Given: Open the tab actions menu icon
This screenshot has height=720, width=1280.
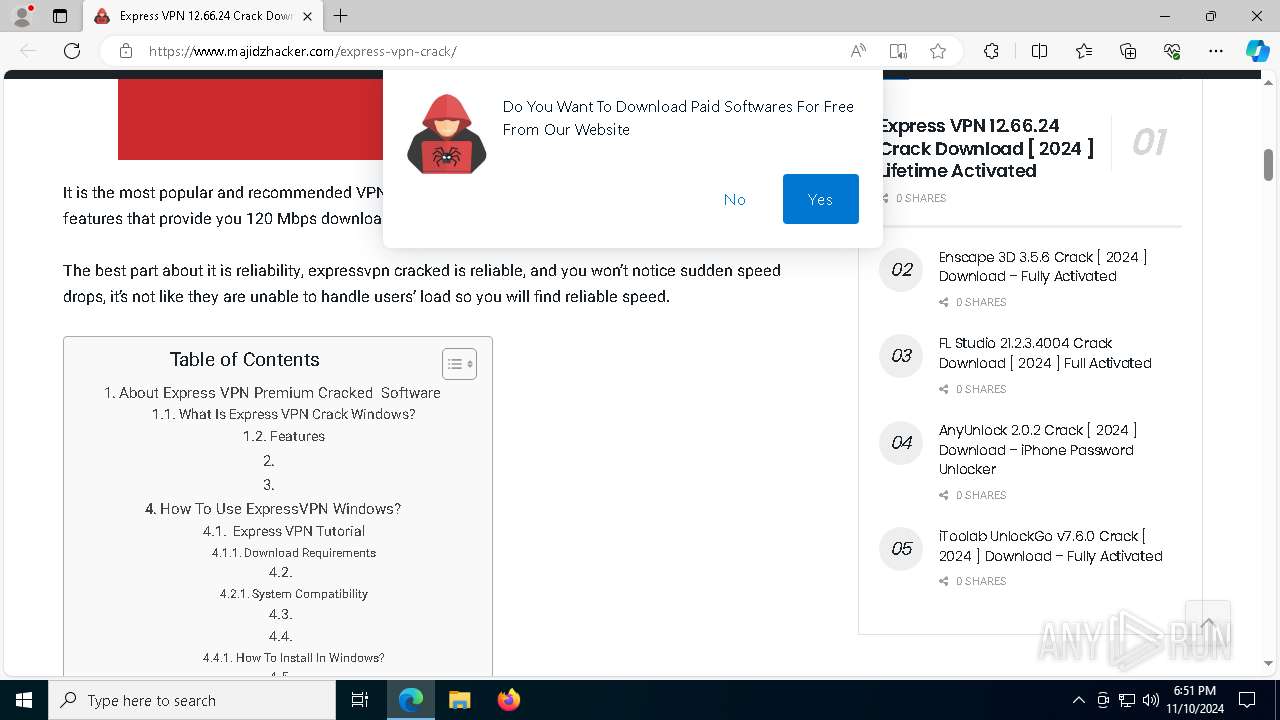Looking at the screenshot, I should click(60, 16).
